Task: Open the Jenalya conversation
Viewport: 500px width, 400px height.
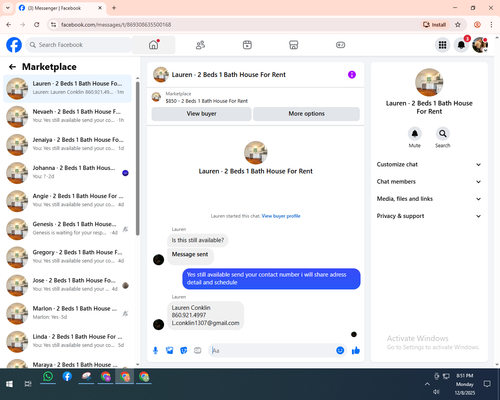Action: click(x=67, y=144)
